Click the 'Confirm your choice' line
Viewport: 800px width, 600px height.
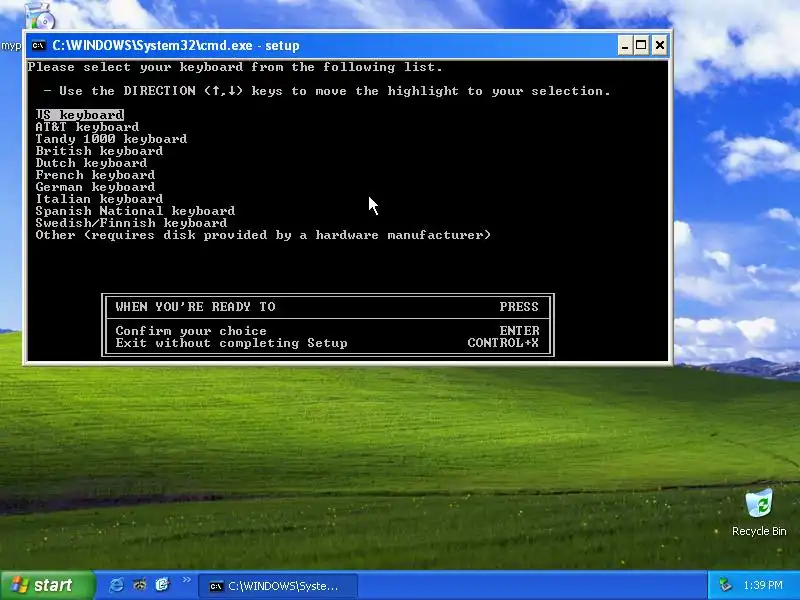point(191,331)
